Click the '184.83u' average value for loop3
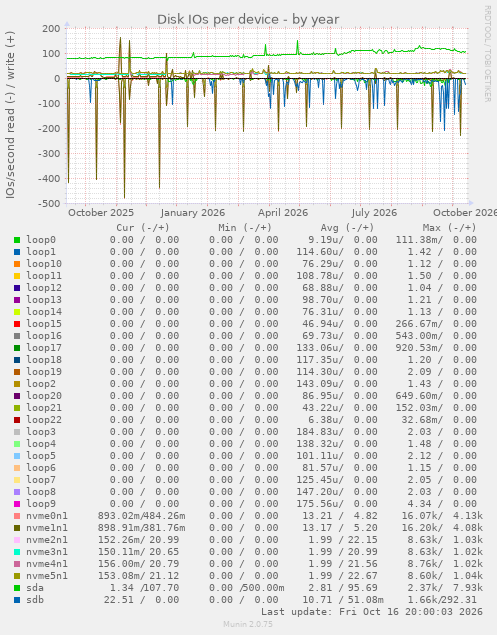The height and width of the screenshot is (635, 497). (x=320, y=432)
